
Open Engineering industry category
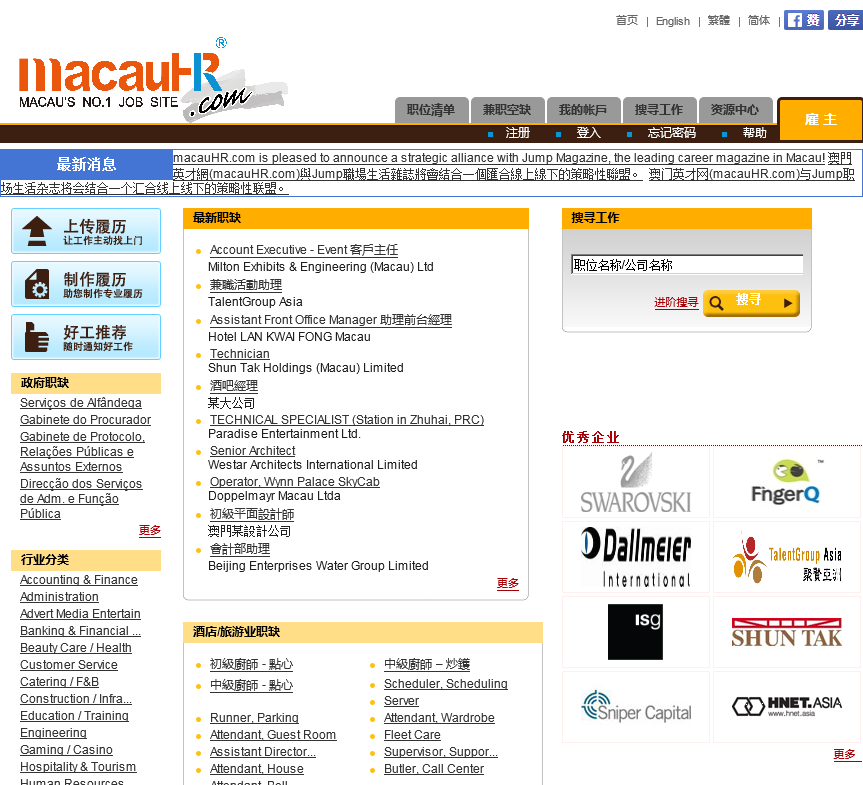coord(53,734)
